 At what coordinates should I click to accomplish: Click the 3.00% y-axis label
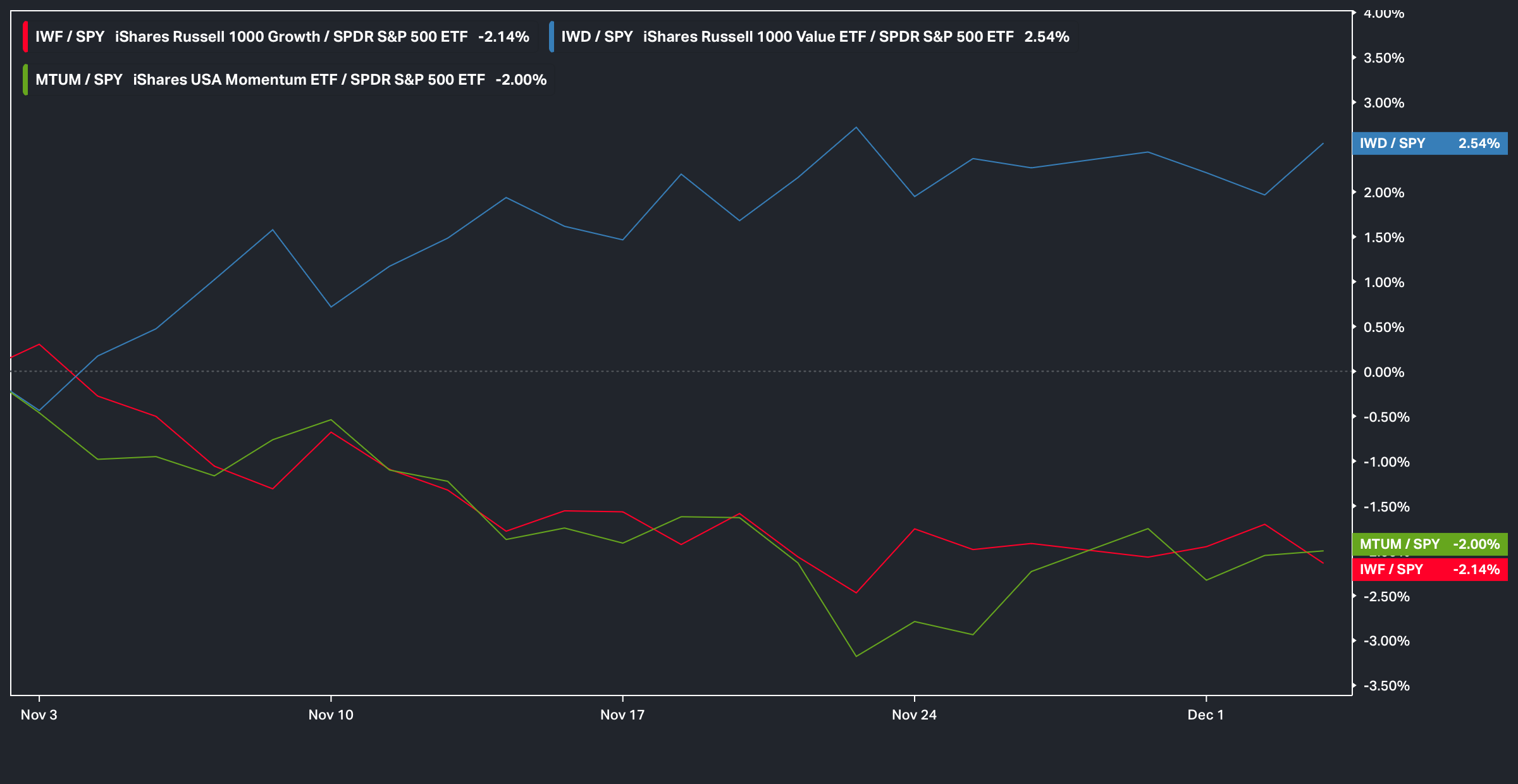tap(1384, 103)
